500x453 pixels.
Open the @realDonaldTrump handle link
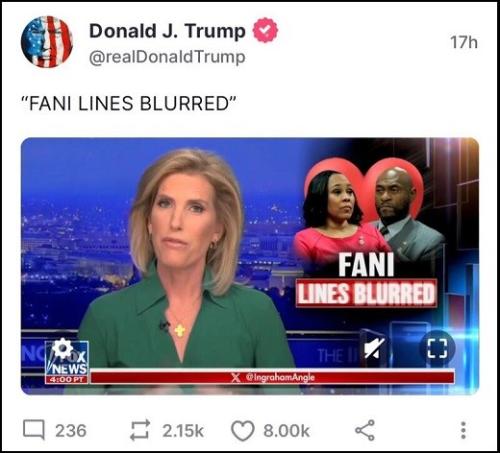[x=167, y=57]
